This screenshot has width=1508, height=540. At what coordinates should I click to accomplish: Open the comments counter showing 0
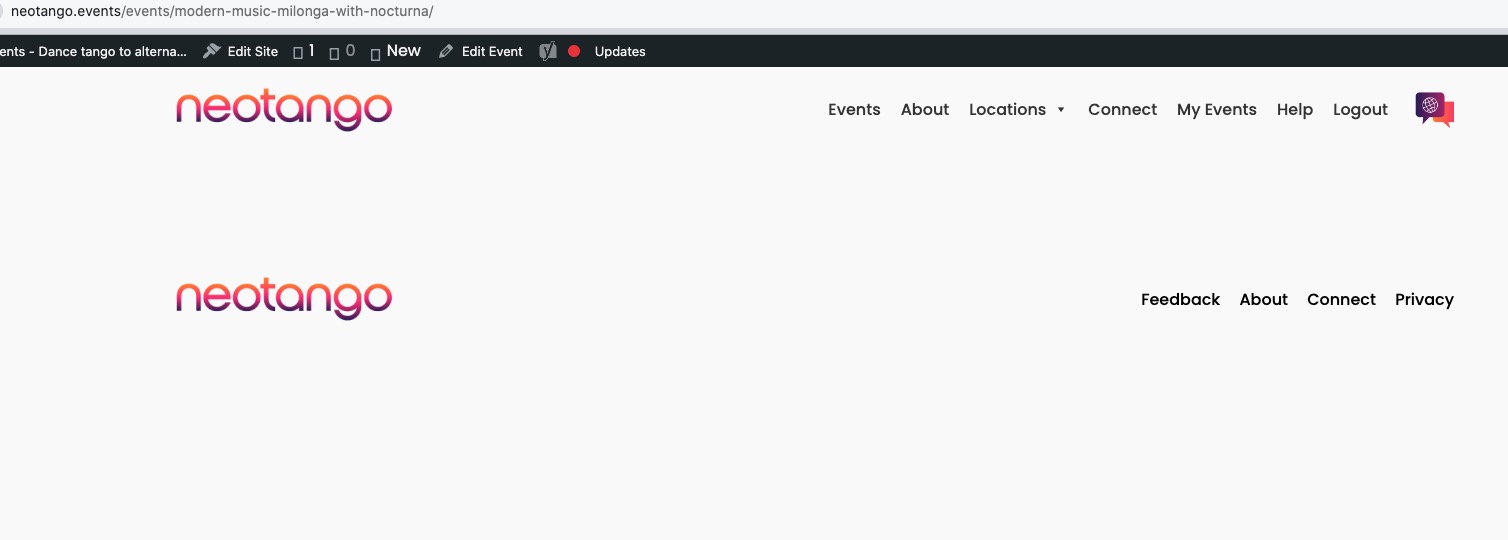pos(342,51)
